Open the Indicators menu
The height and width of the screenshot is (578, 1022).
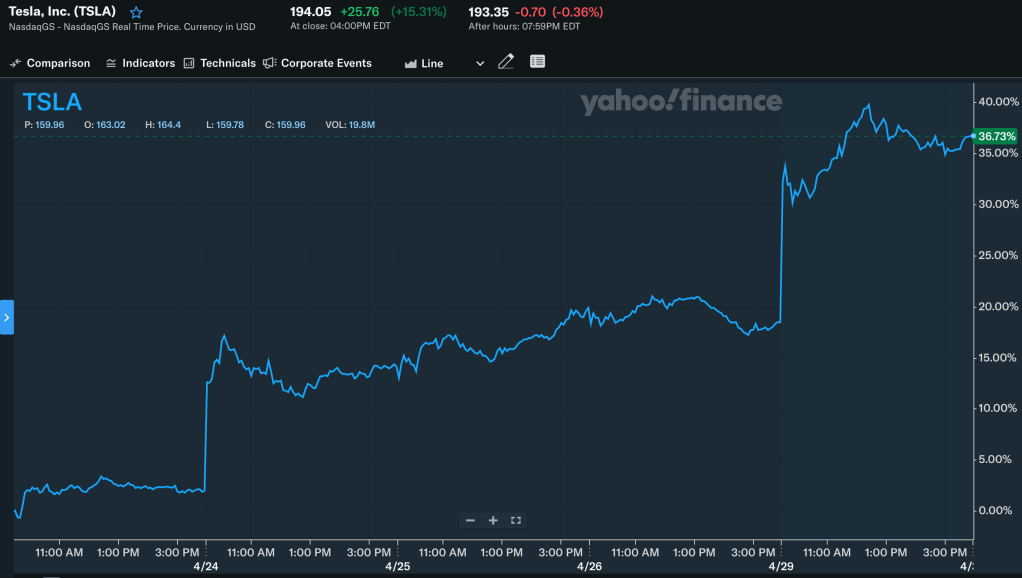pyautogui.click(x=140, y=63)
